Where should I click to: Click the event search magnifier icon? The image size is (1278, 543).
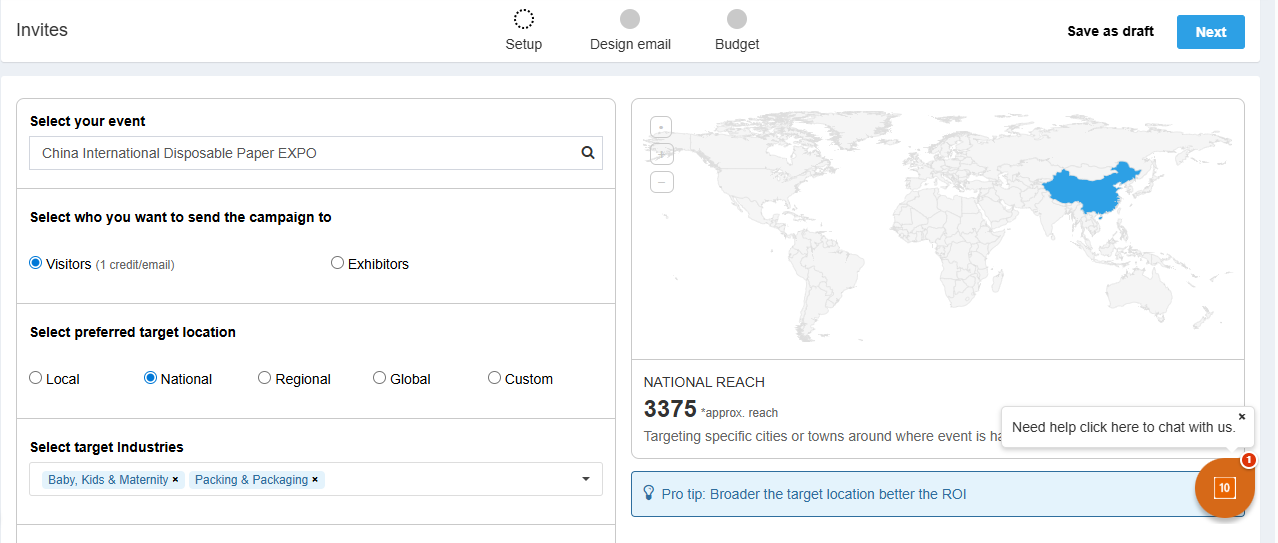(588, 153)
